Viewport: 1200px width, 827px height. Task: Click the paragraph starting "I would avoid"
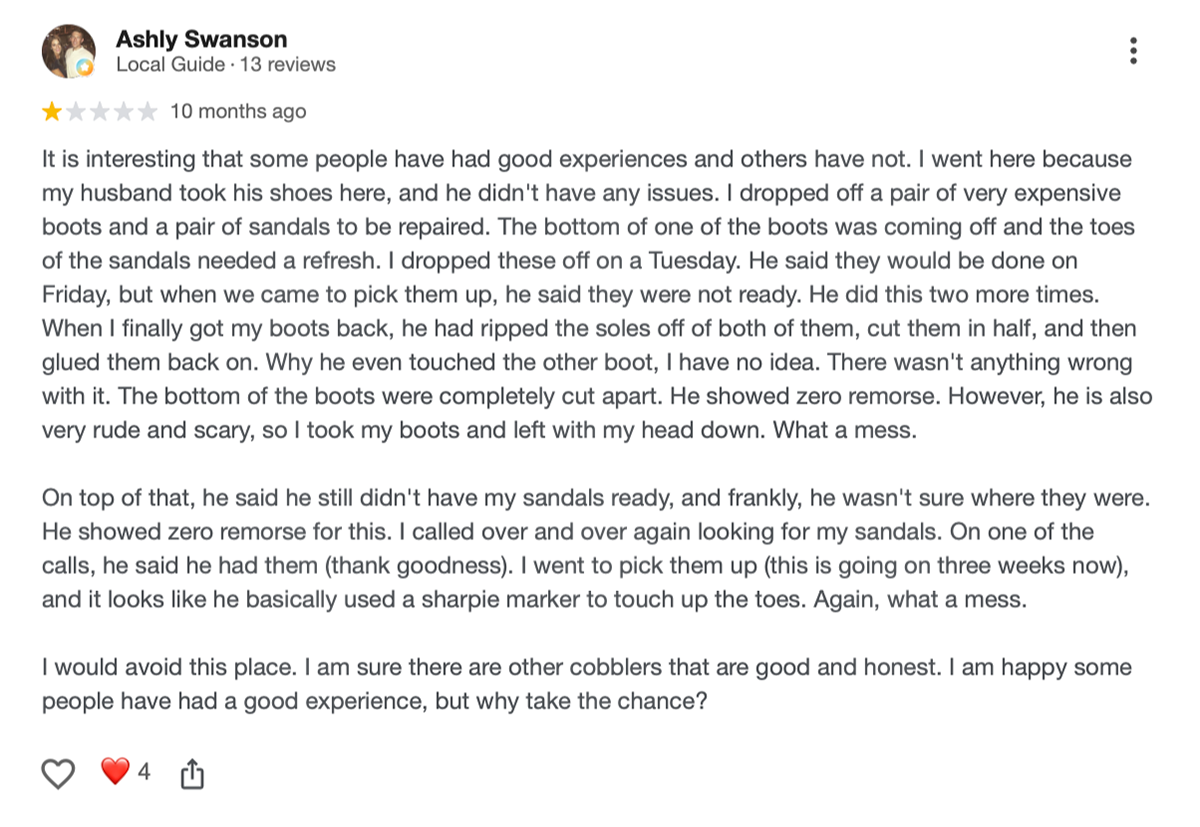[x=587, y=684]
